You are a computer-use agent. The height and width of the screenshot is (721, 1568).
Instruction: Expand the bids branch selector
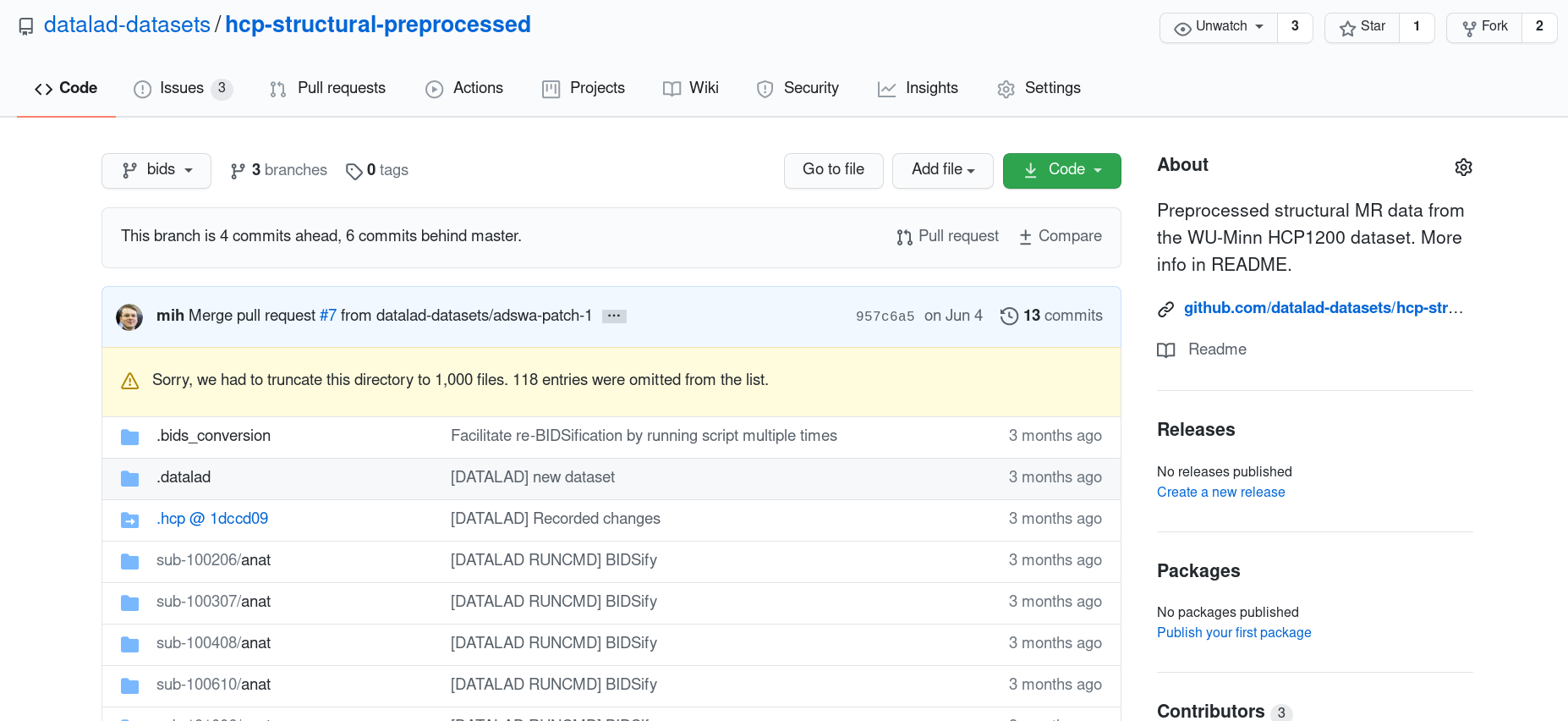point(156,170)
